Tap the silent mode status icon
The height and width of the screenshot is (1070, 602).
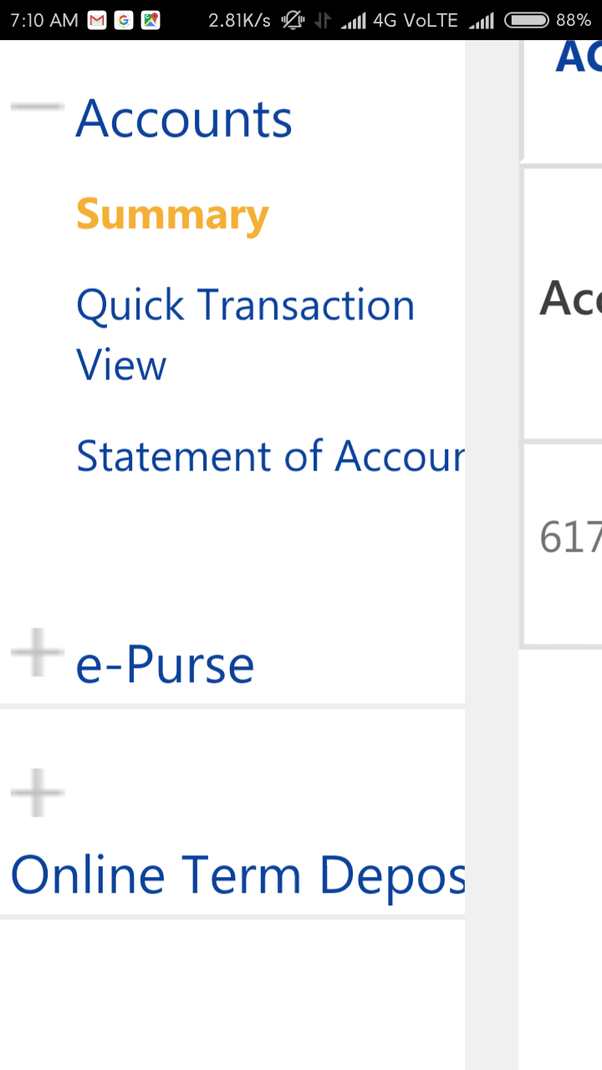293,20
